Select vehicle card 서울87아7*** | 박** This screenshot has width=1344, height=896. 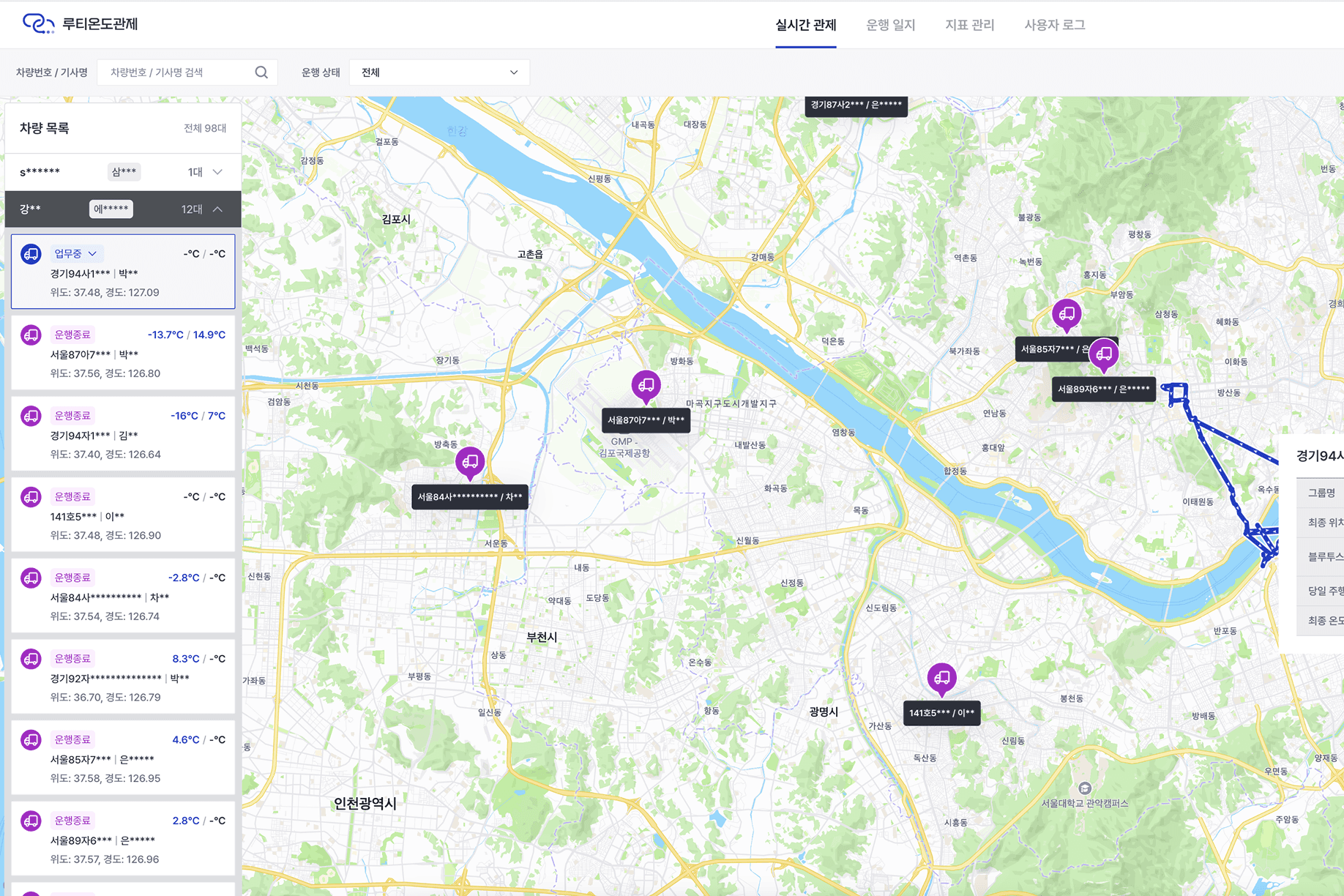(123, 353)
